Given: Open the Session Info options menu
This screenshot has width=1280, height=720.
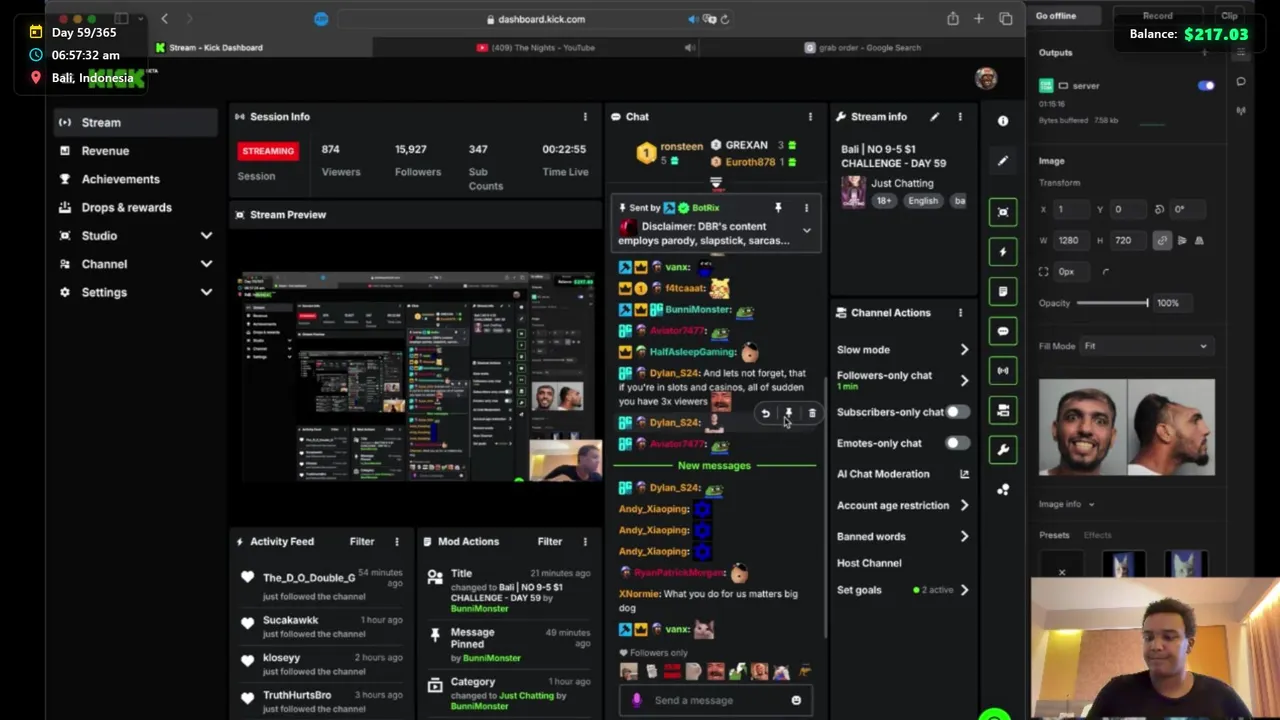Looking at the screenshot, I should (585, 117).
